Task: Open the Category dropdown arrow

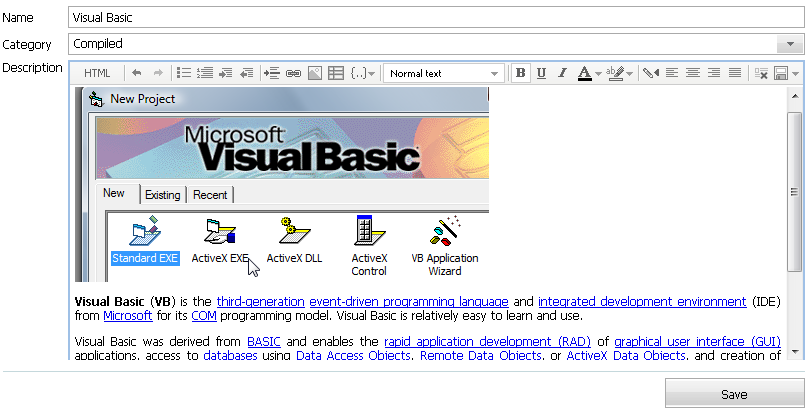Action: (x=791, y=44)
